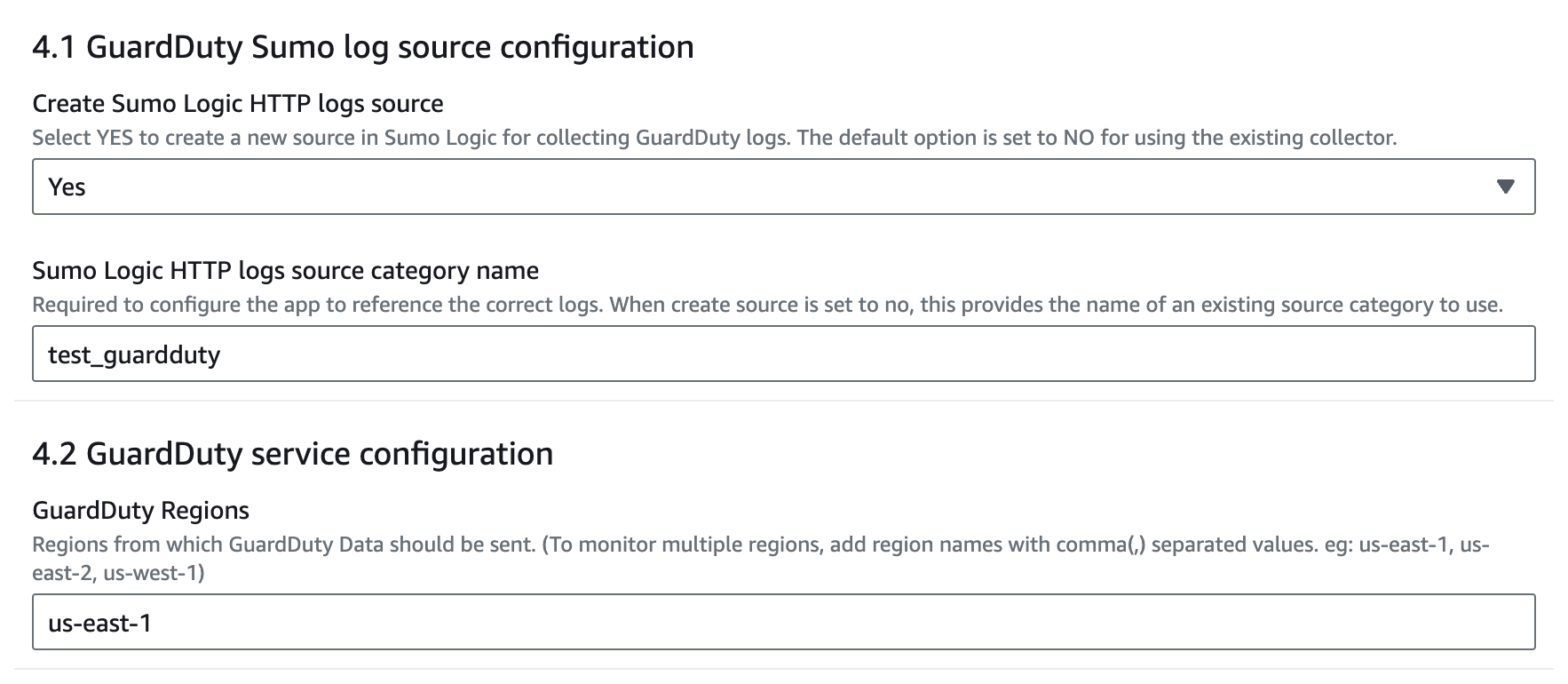The height and width of the screenshot is (684, 1568).
Task: Click the 'Required to configure the app' description
Action: coord(767,305)
